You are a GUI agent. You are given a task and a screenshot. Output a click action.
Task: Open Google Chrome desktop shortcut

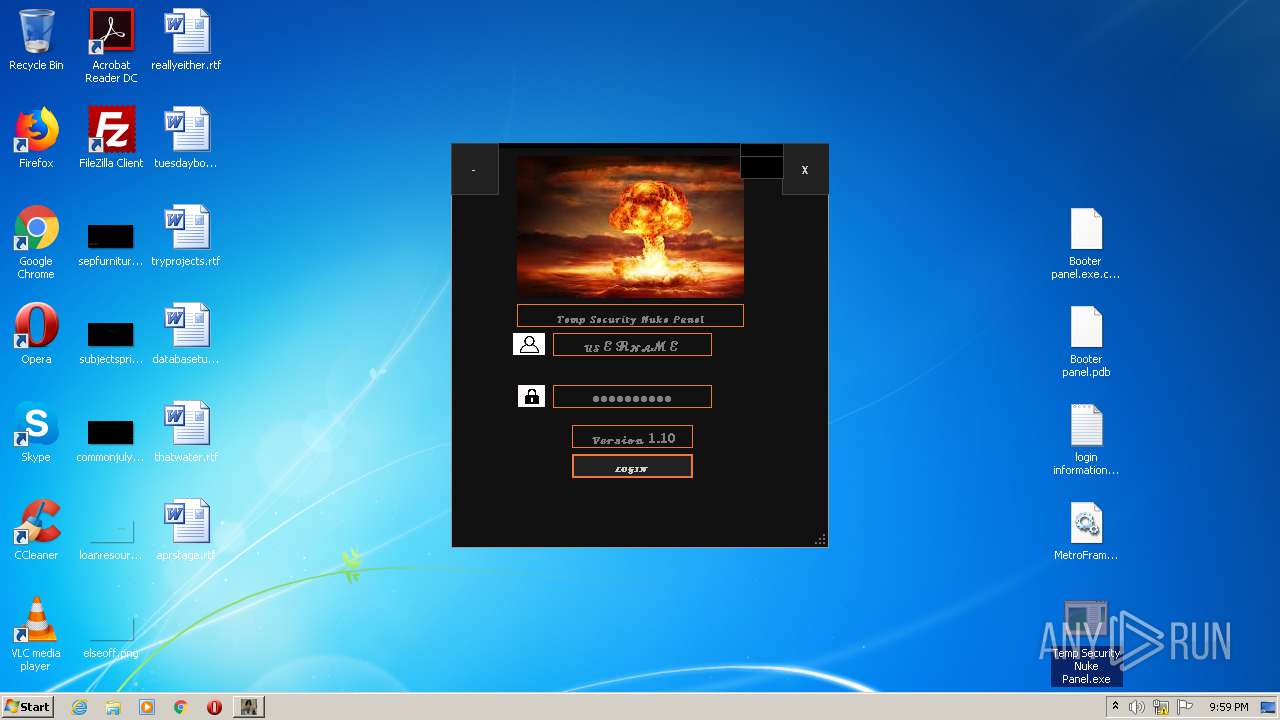click(x=36, y=242)
